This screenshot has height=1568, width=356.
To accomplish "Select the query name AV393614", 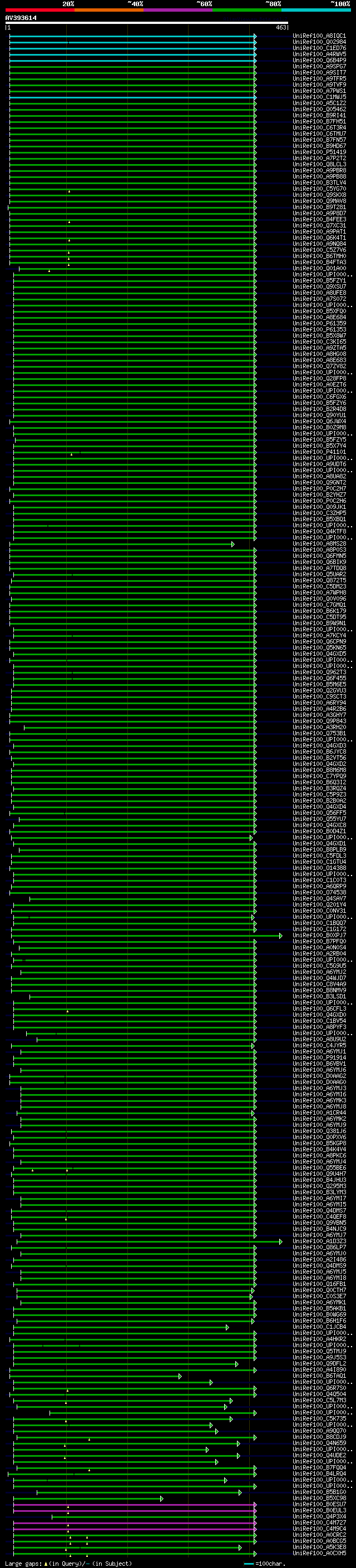I will (x=21, y=18).
